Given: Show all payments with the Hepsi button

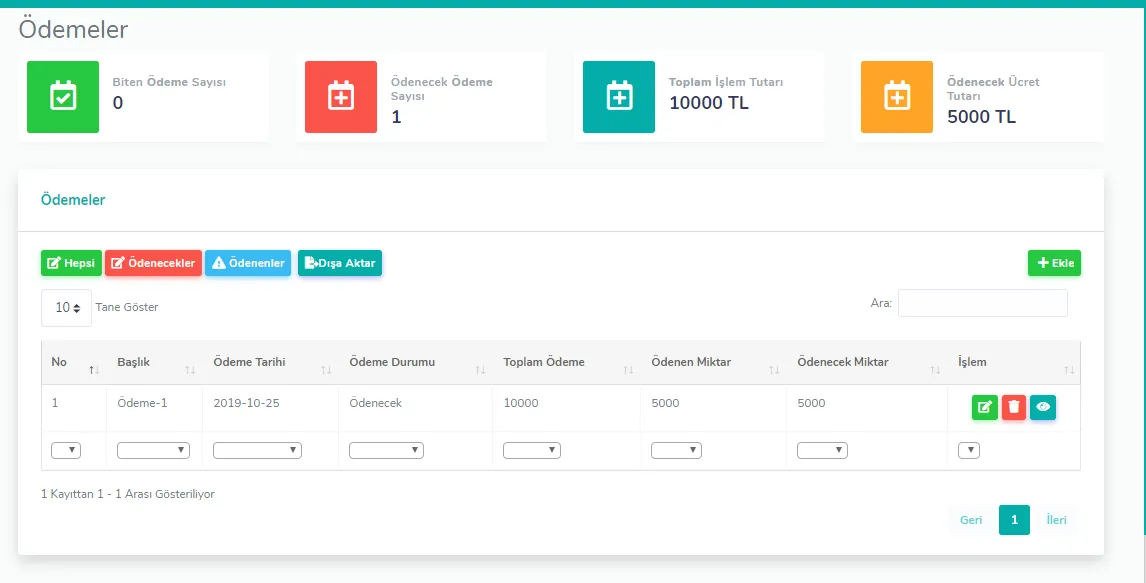Looking at the screenshot, I should (x=72, y=263).
